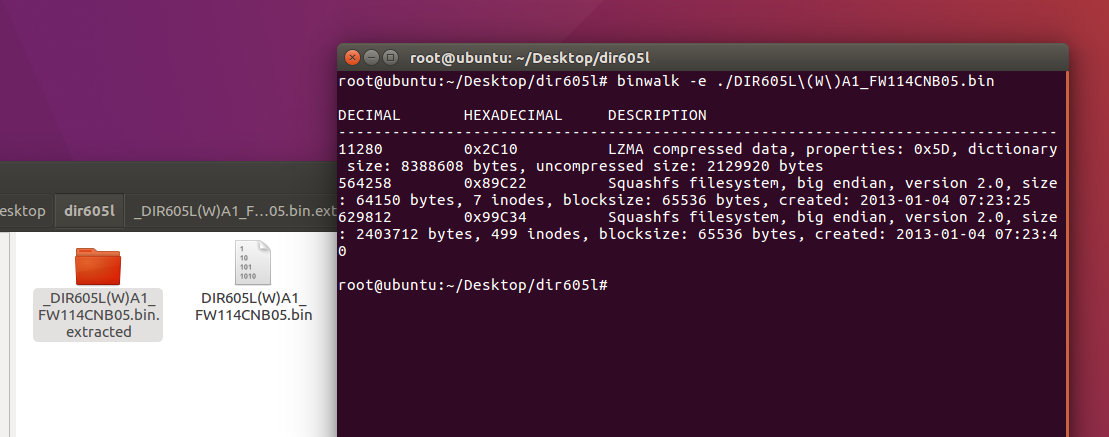
Task: Select the dir605l path bar segment
Action: coord(89,211)
